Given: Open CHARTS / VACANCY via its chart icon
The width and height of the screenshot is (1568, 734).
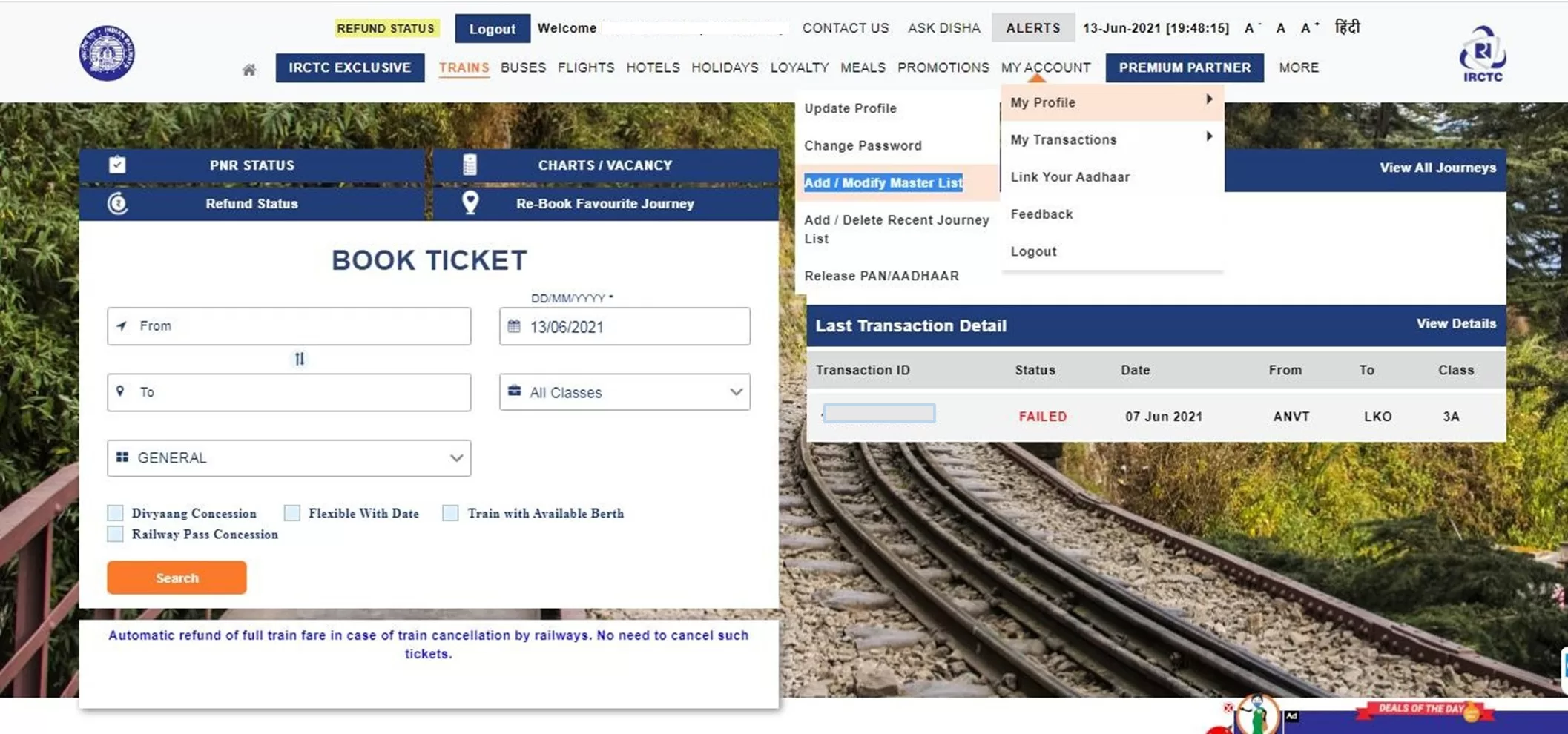Looking at the screenshot, I should pos(470,165).
